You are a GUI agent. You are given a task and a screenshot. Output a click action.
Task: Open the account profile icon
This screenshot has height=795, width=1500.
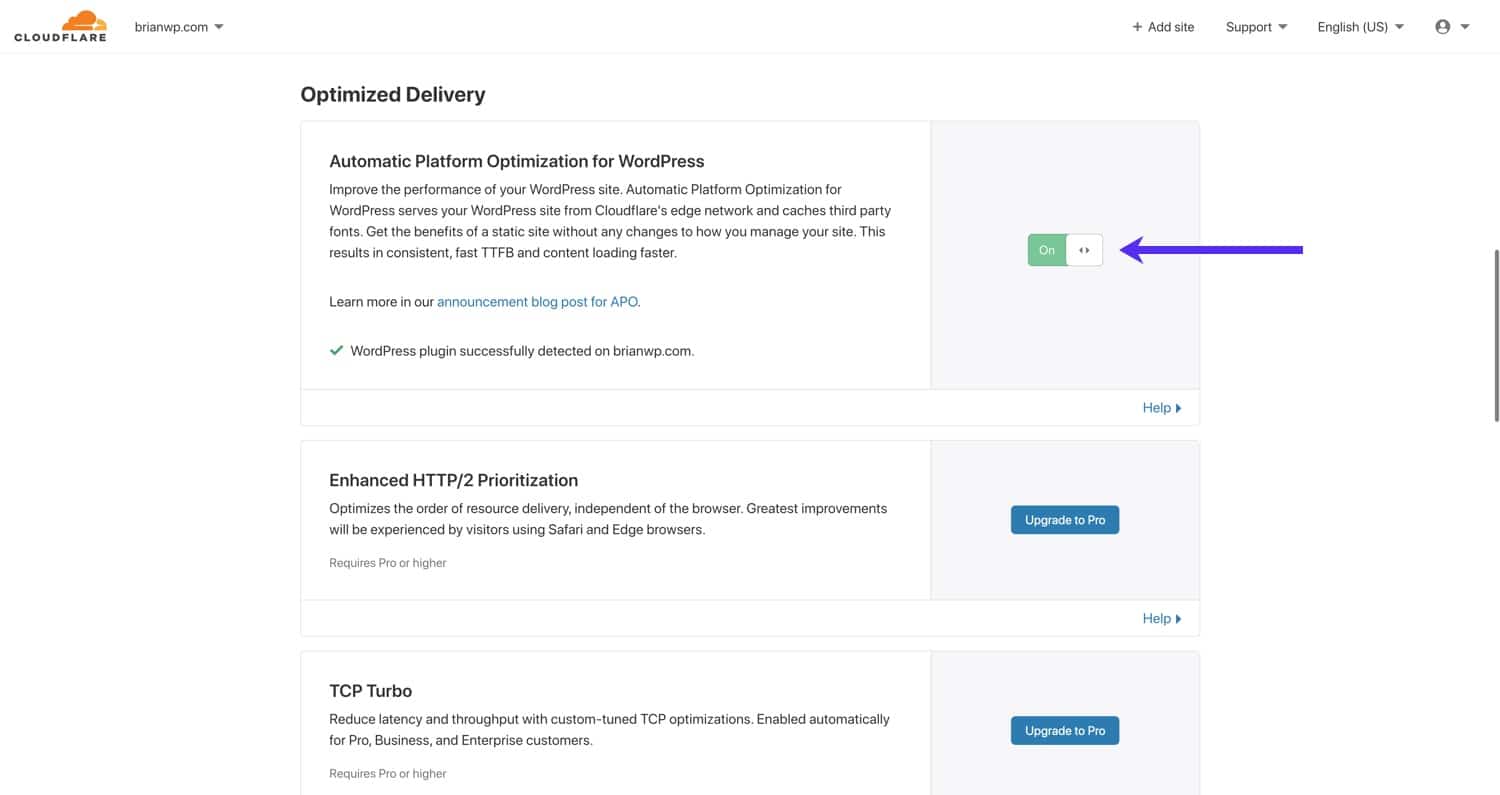(1441, 26)
